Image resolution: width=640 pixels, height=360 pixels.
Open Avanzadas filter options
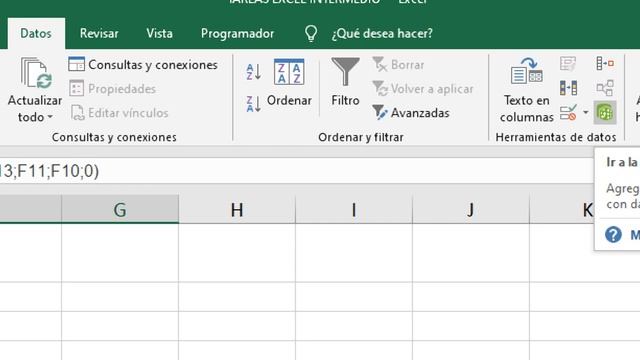coord(411,113)
